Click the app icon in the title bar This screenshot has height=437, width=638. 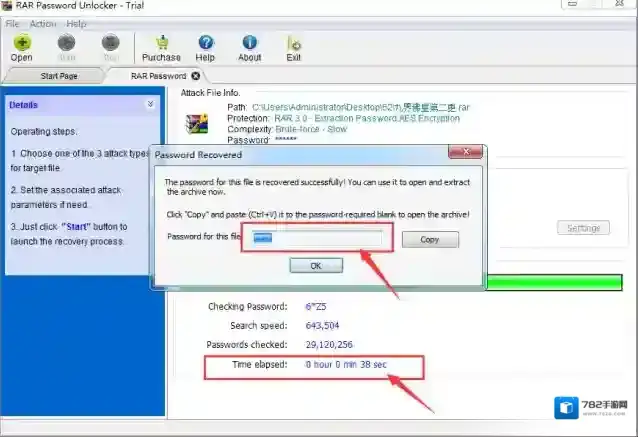coord(6,6)
